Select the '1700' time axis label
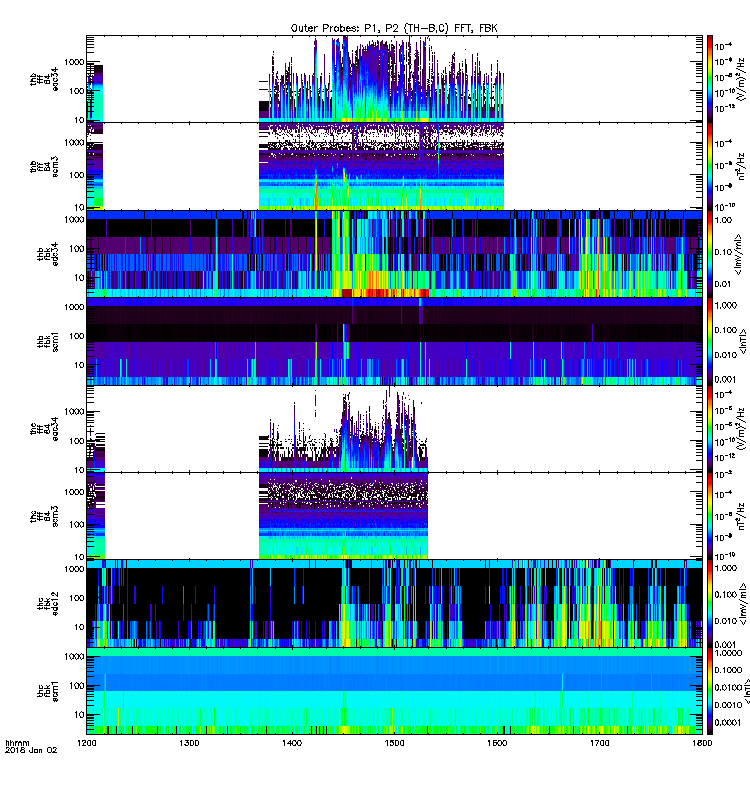 [x=599, y=743]
